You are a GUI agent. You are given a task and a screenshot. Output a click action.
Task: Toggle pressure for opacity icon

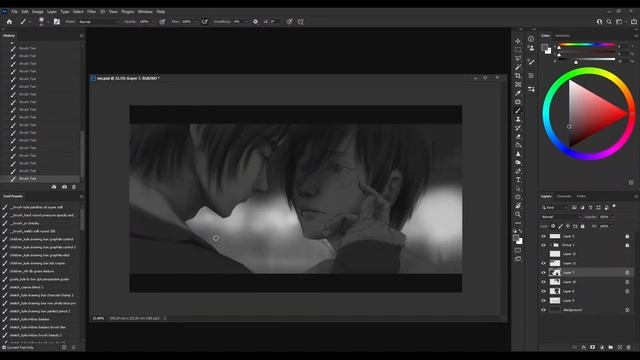coord(162,22)
